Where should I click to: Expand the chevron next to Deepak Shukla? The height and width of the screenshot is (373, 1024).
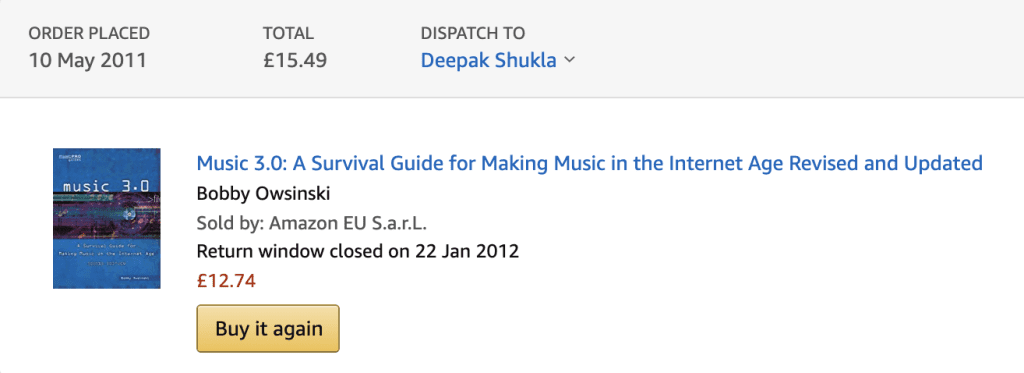pos(569,60)
